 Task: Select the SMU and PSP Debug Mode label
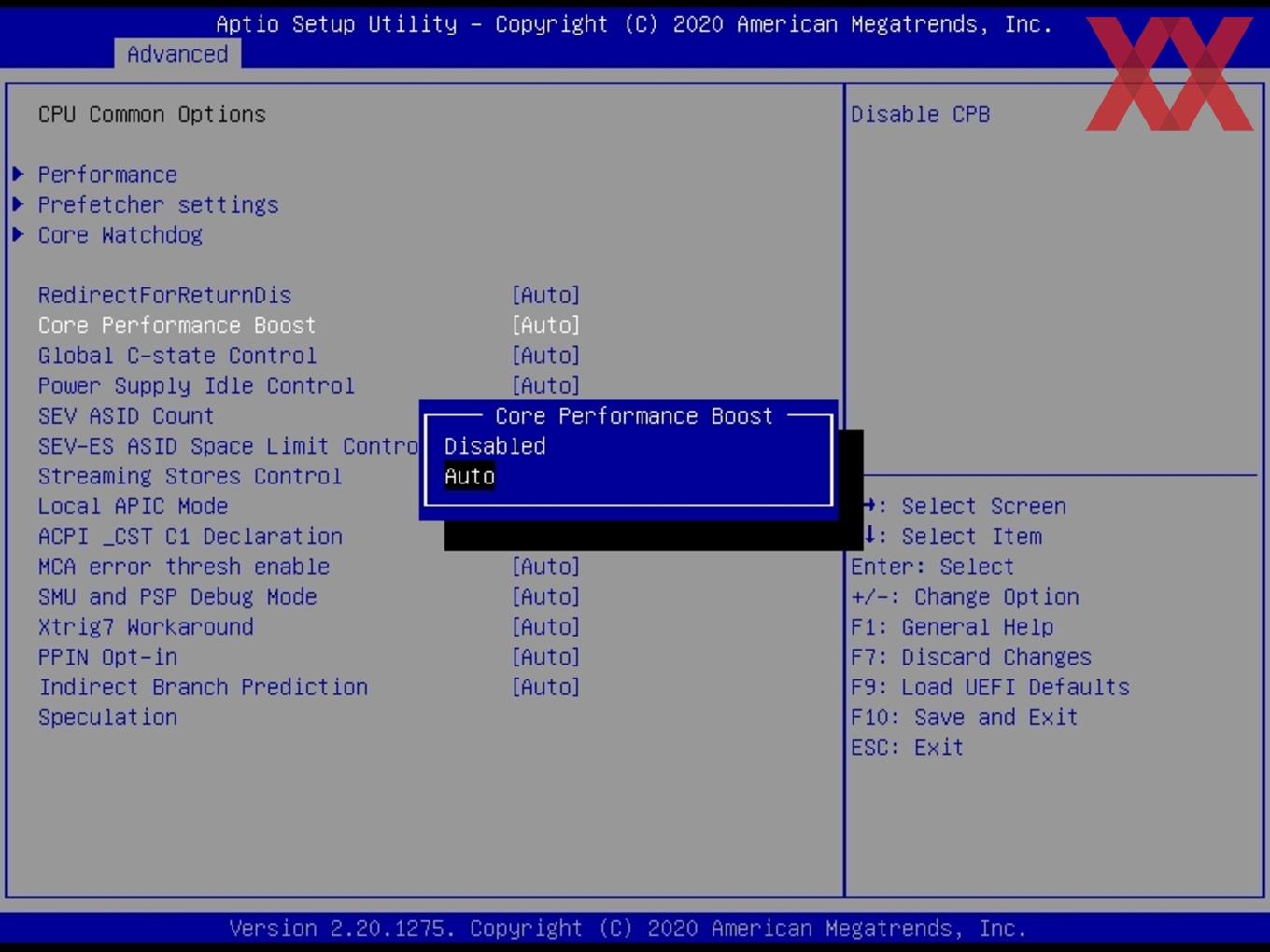(x=176, y=596)
